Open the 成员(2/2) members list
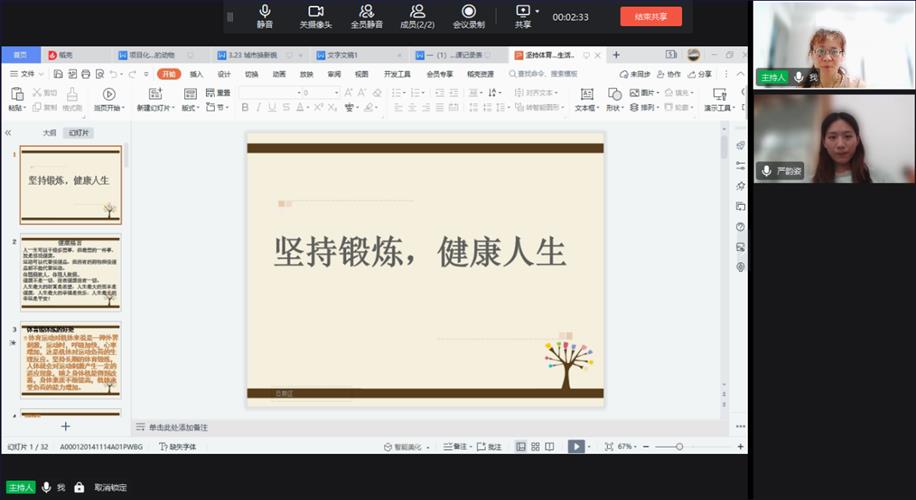Image resolution: width=916 pixels, height=500 pixels. (417, 16)
